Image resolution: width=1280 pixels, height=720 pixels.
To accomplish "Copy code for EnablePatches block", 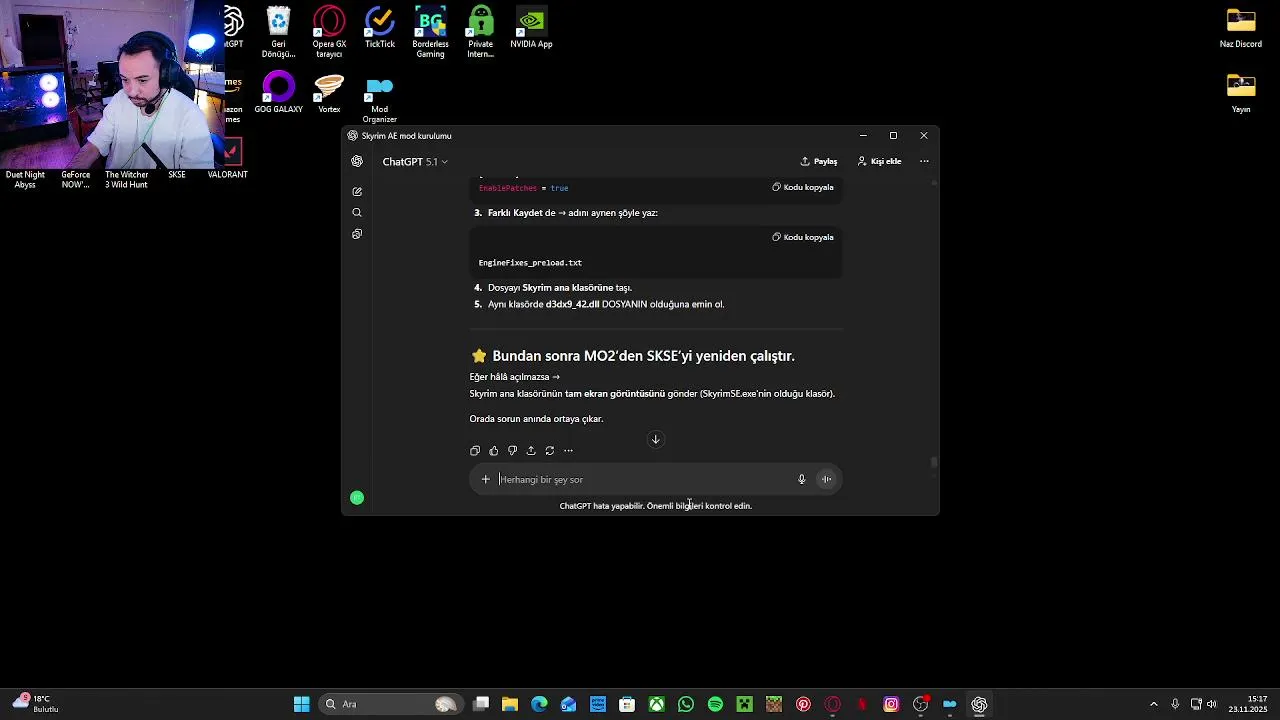I will pos(803,187).
